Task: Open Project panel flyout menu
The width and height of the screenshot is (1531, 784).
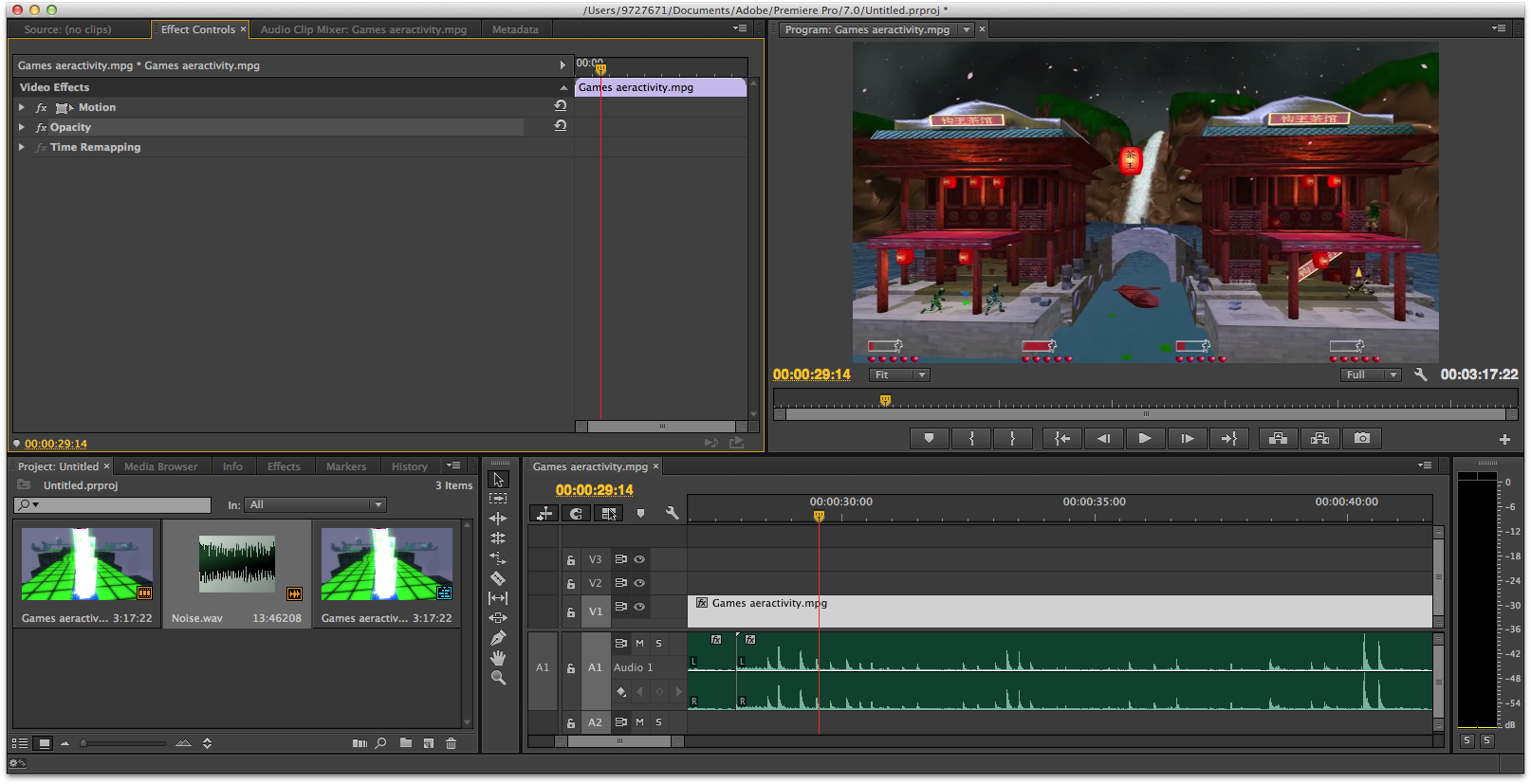Action: 454,465
